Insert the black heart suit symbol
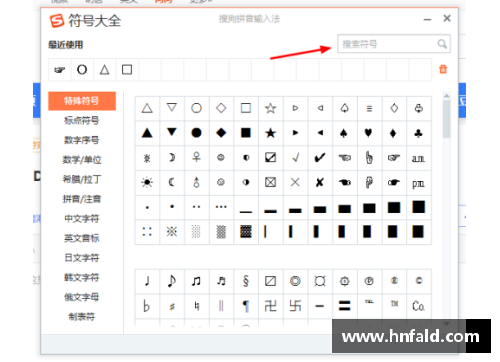 pos(369,133)
